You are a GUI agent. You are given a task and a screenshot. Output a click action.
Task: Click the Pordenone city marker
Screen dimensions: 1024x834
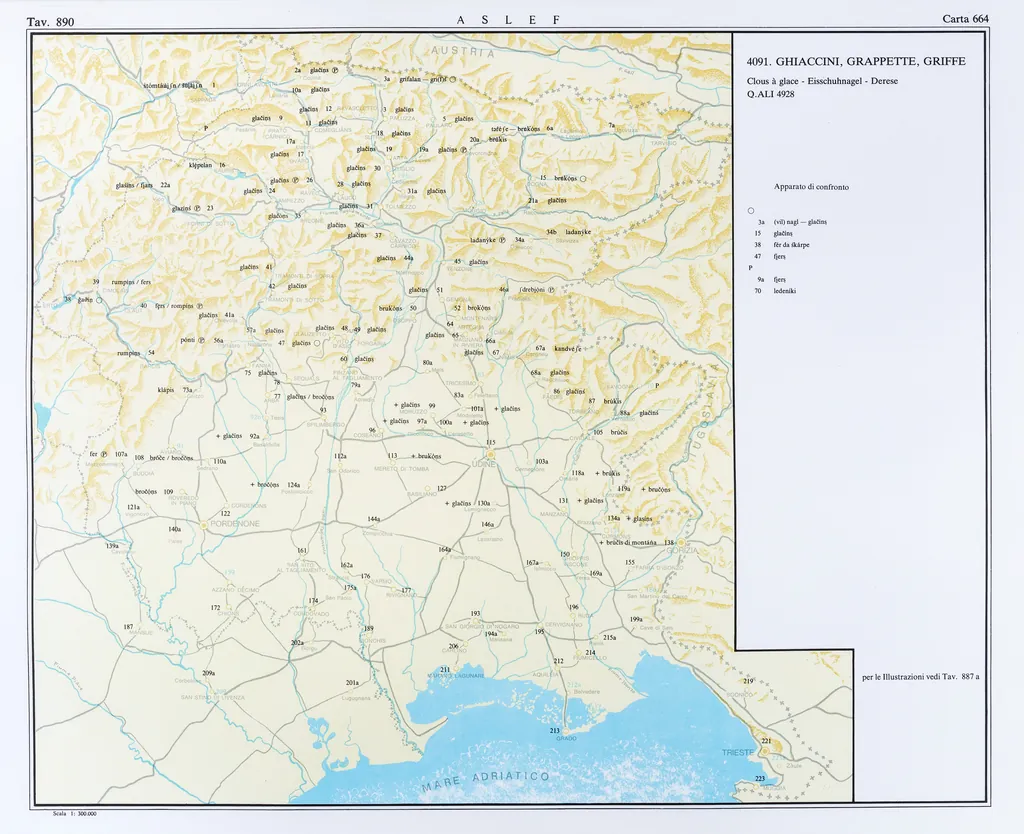pyautogui.click(x=203, y=523)
